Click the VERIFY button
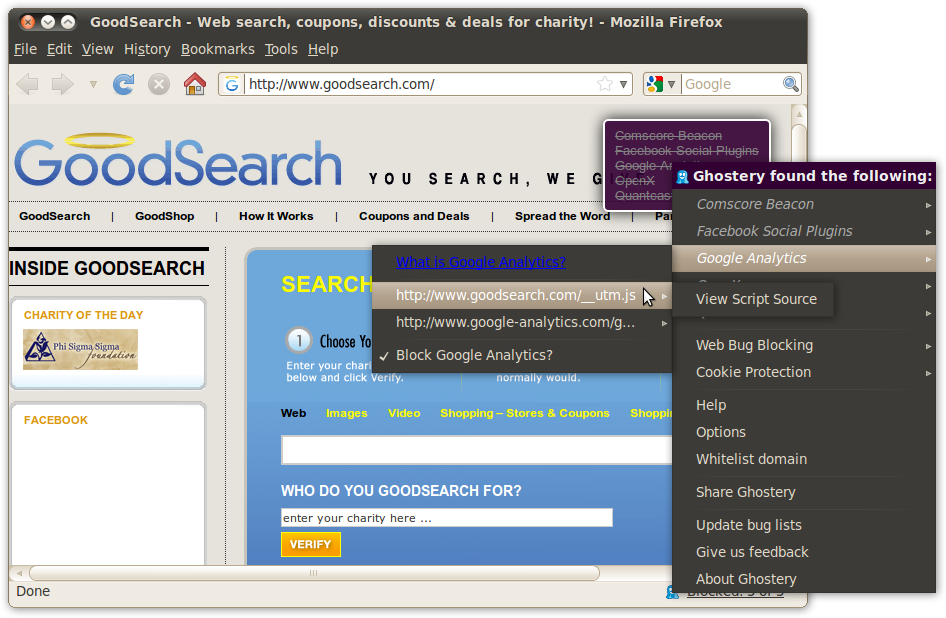Screen dimensions: 946x618 (311, 544)
